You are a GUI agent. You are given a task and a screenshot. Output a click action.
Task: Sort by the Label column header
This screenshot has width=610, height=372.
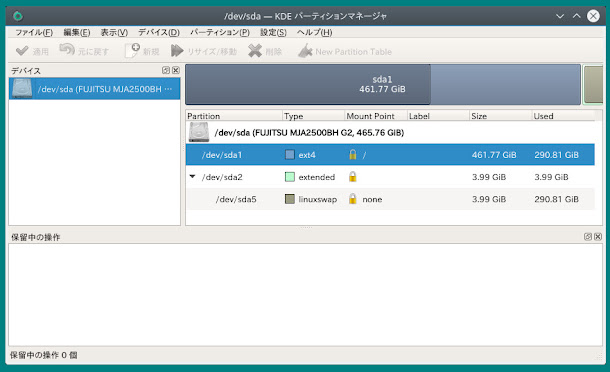pos(438,116)
